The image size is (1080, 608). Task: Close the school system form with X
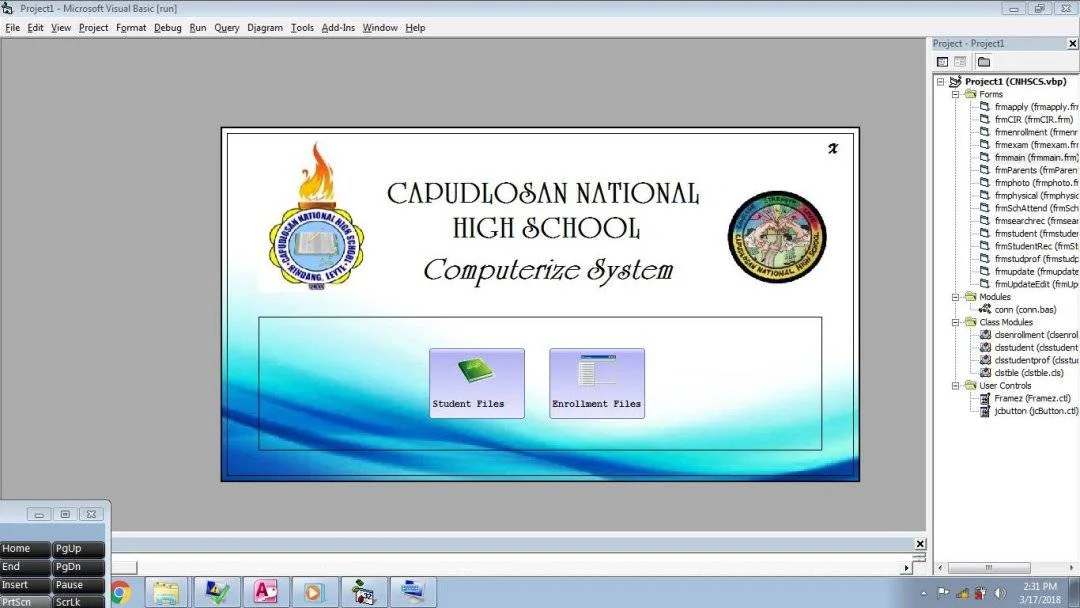(x=833, y=148)
